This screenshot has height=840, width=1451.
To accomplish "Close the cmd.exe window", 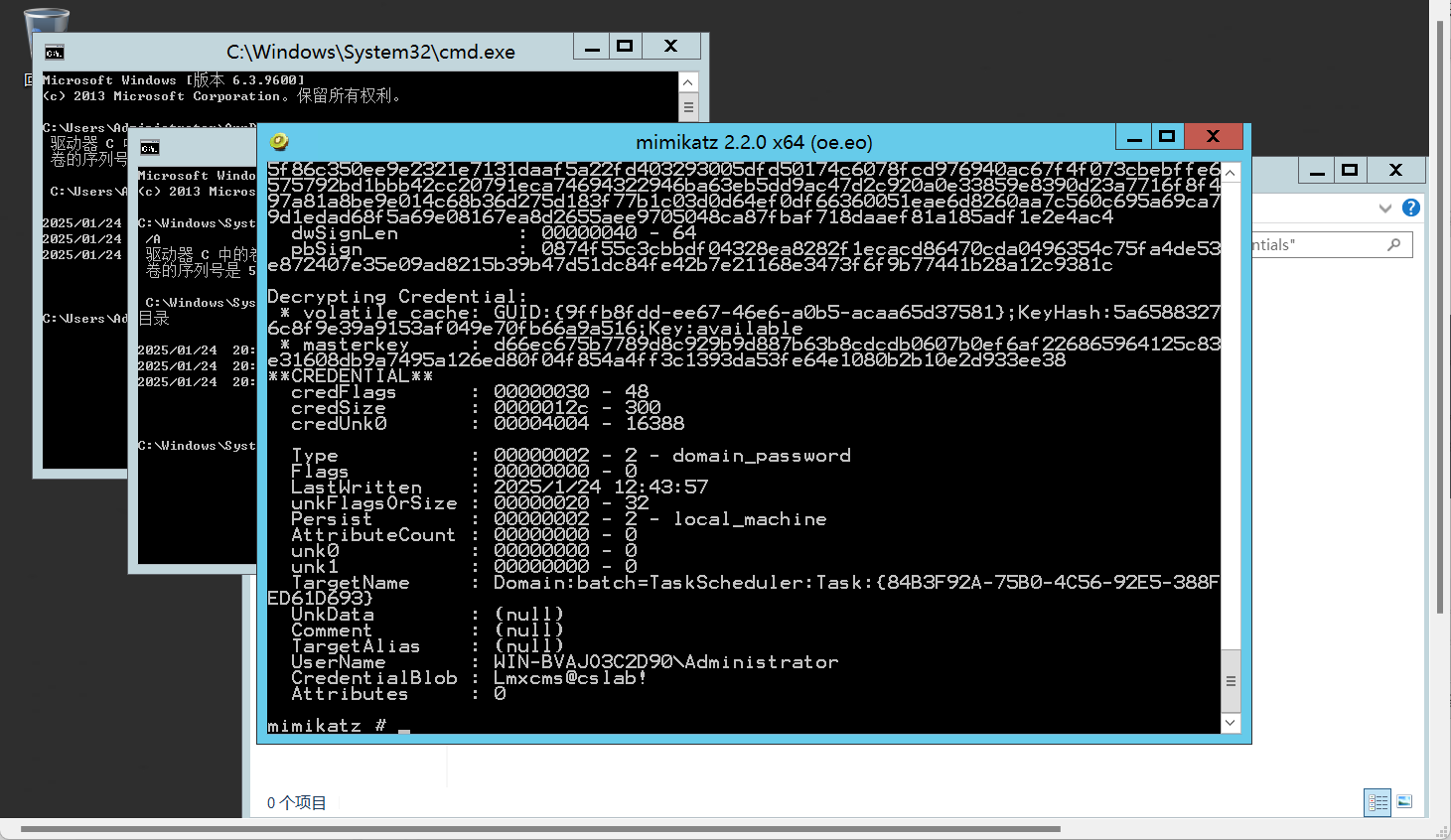I will pos(671,46).
